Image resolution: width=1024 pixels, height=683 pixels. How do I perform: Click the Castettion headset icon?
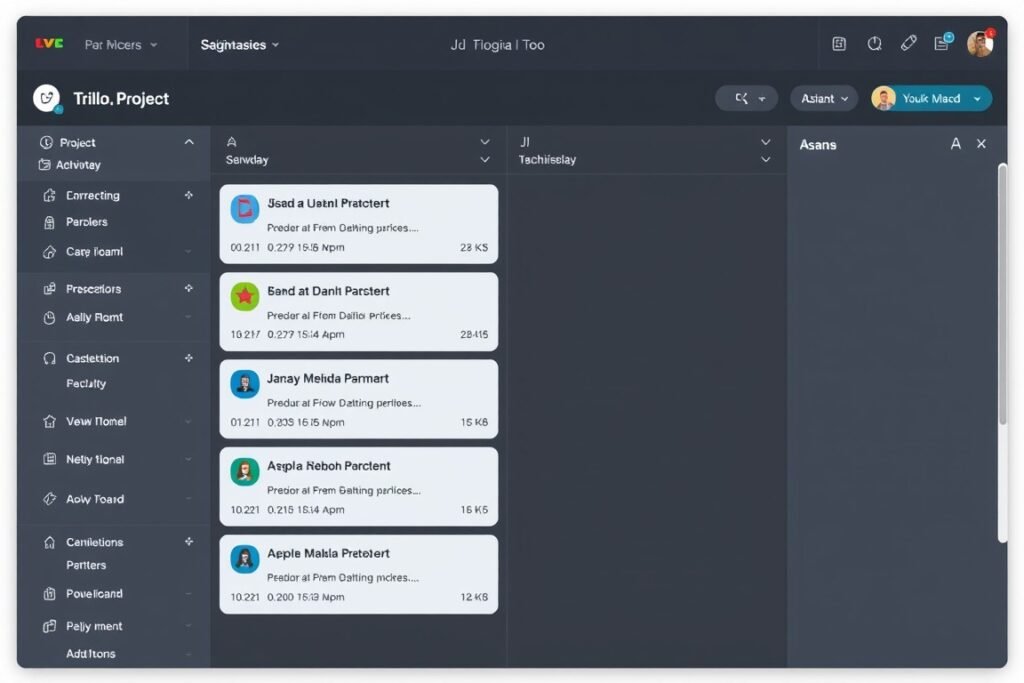pyautogui.click(x=49, y=358)
